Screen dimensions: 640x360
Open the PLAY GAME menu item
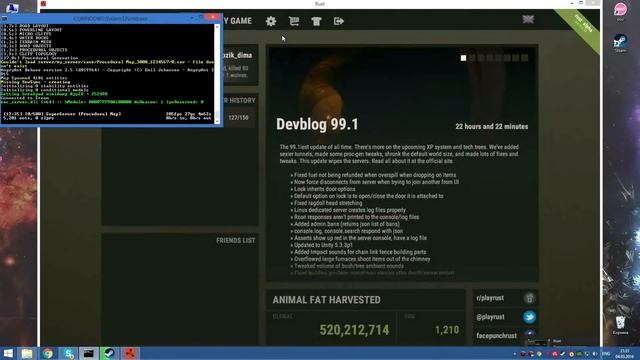pyautogui.click(x=238, y=21)
